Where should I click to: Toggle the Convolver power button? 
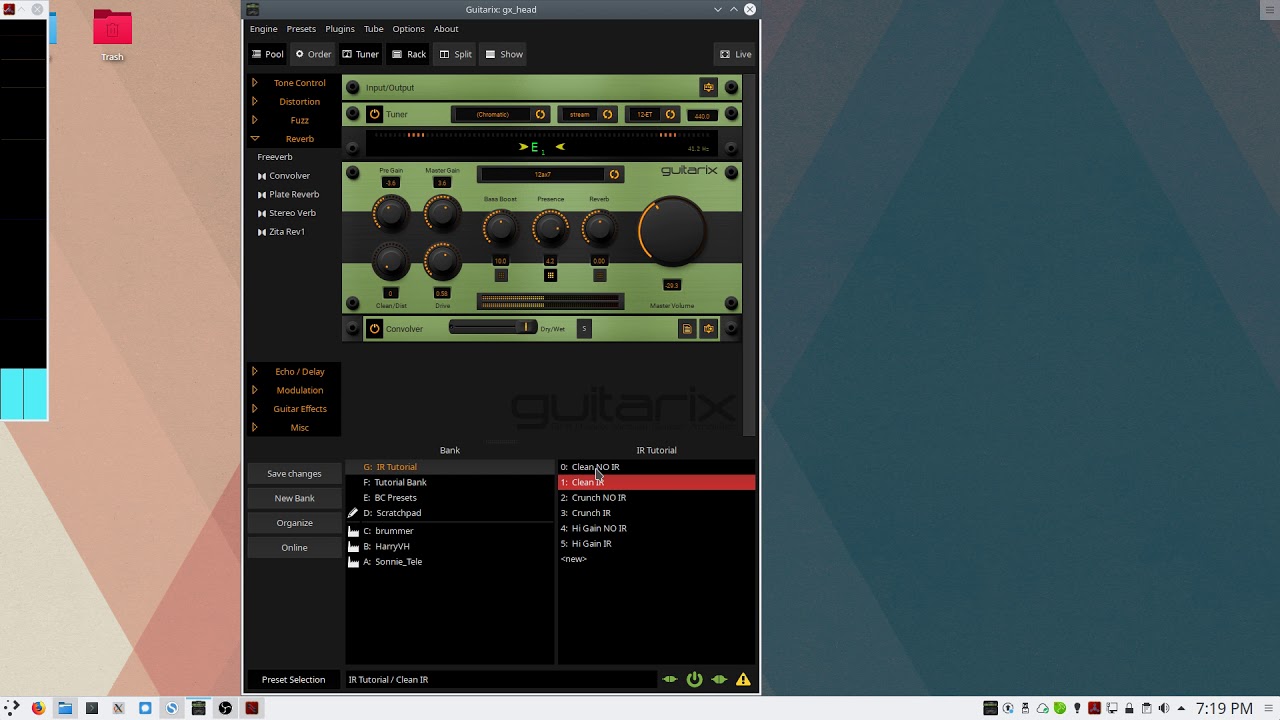pyautogui.click(x=374, y=328)
